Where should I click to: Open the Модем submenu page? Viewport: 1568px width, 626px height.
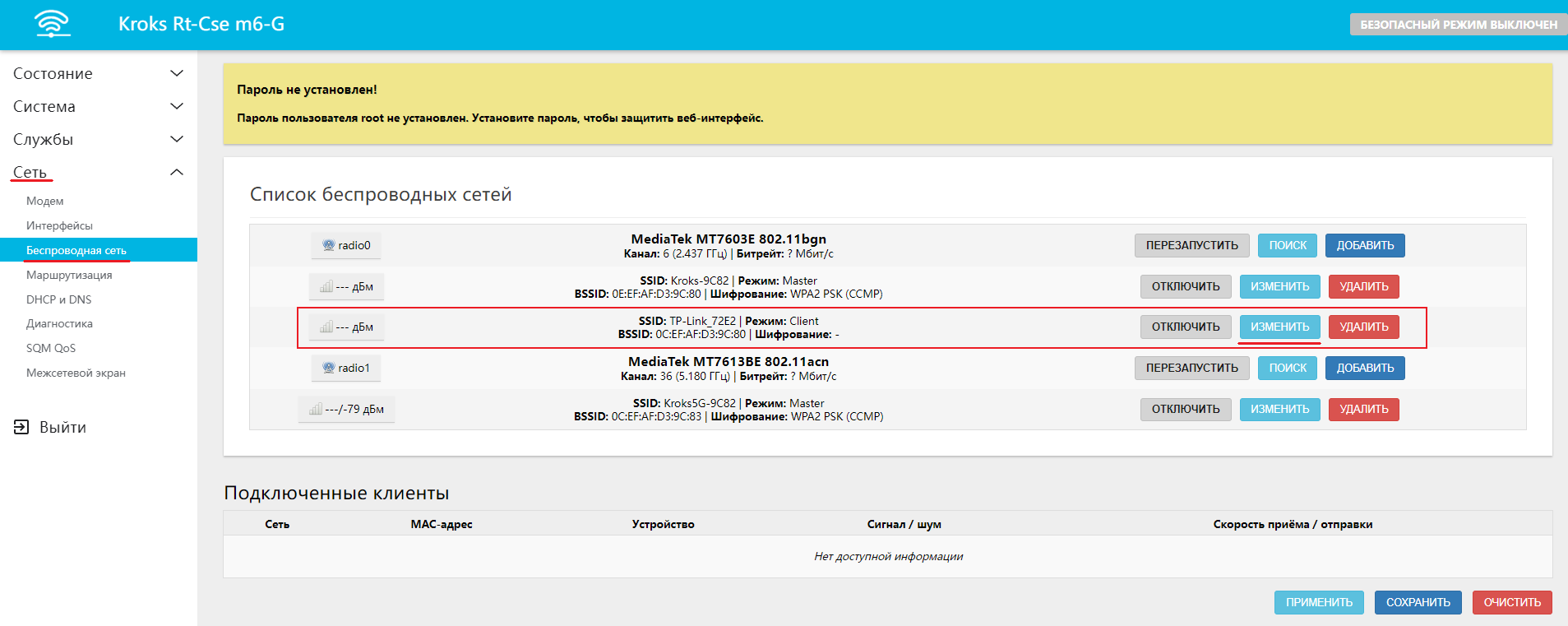pyautogui.click(x=44, y=201)
